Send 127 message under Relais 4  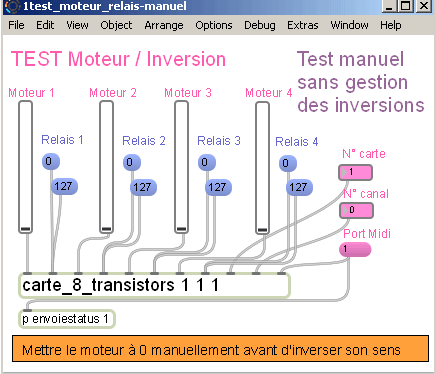[299, 187]
